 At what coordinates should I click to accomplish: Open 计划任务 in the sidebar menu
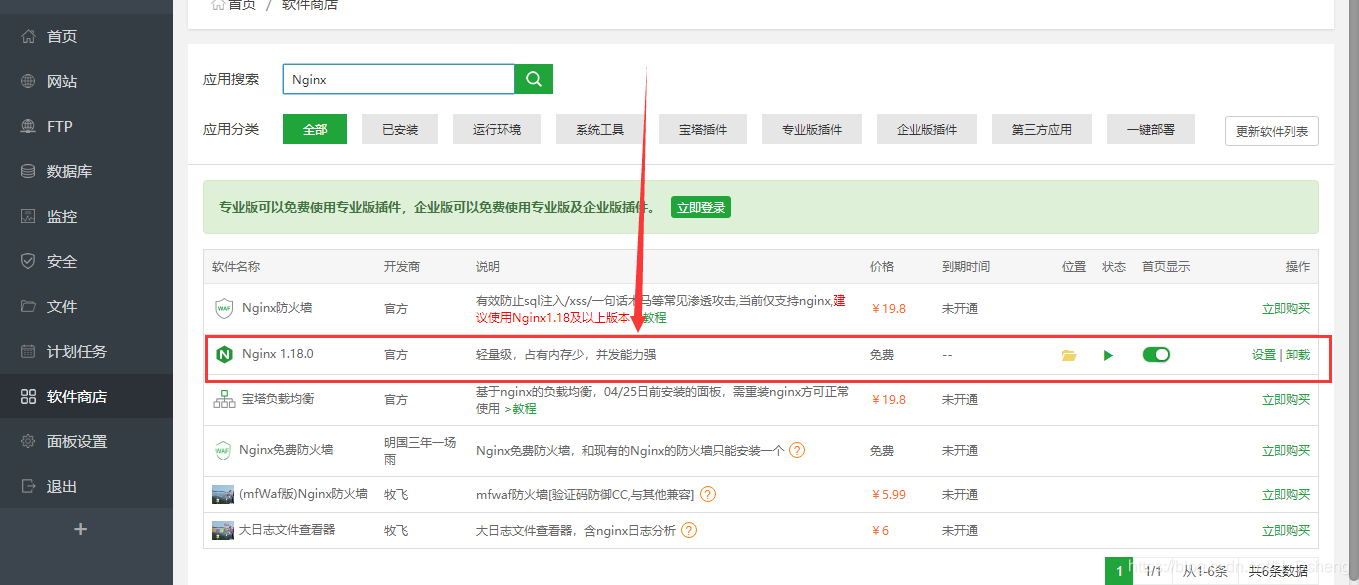(x=77, y=352)
